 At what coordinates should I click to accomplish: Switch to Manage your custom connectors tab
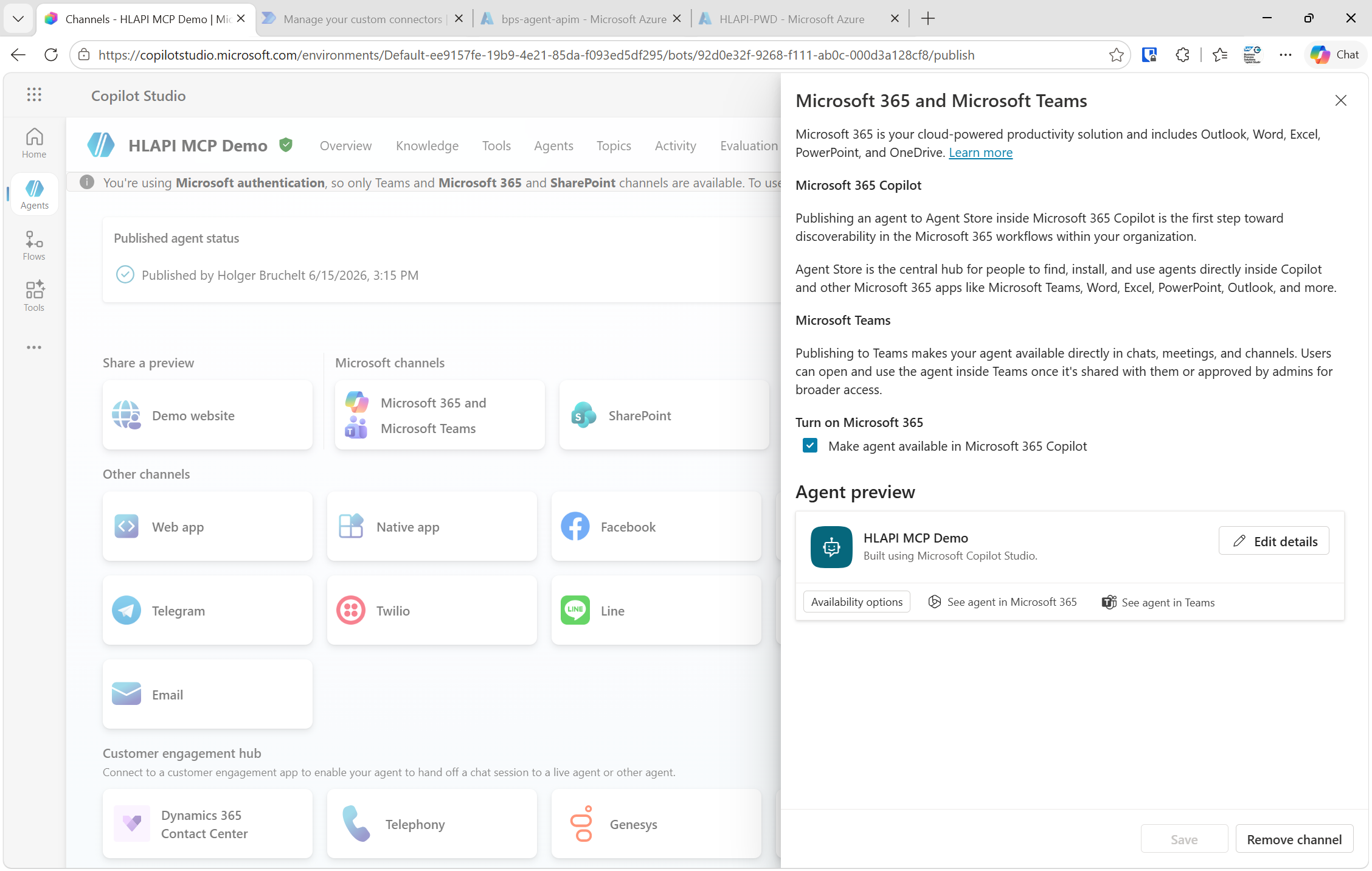click(x=362, y=19)
